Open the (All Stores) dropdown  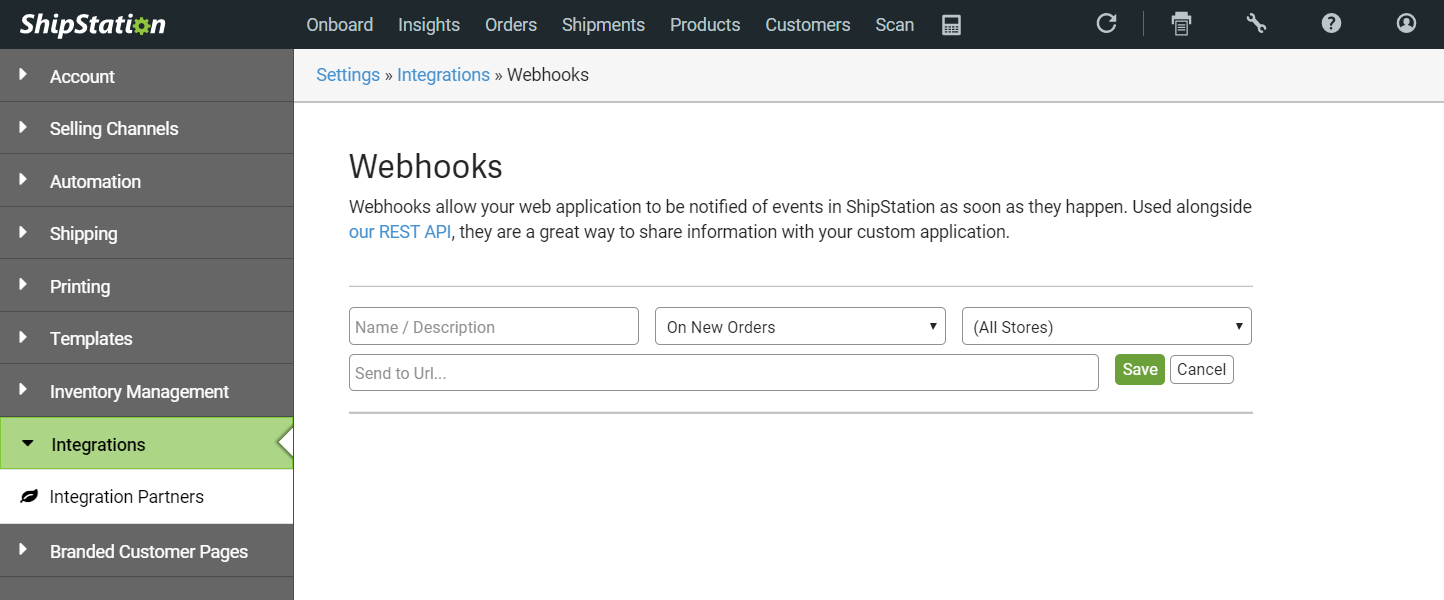(x=1107, y=326)
